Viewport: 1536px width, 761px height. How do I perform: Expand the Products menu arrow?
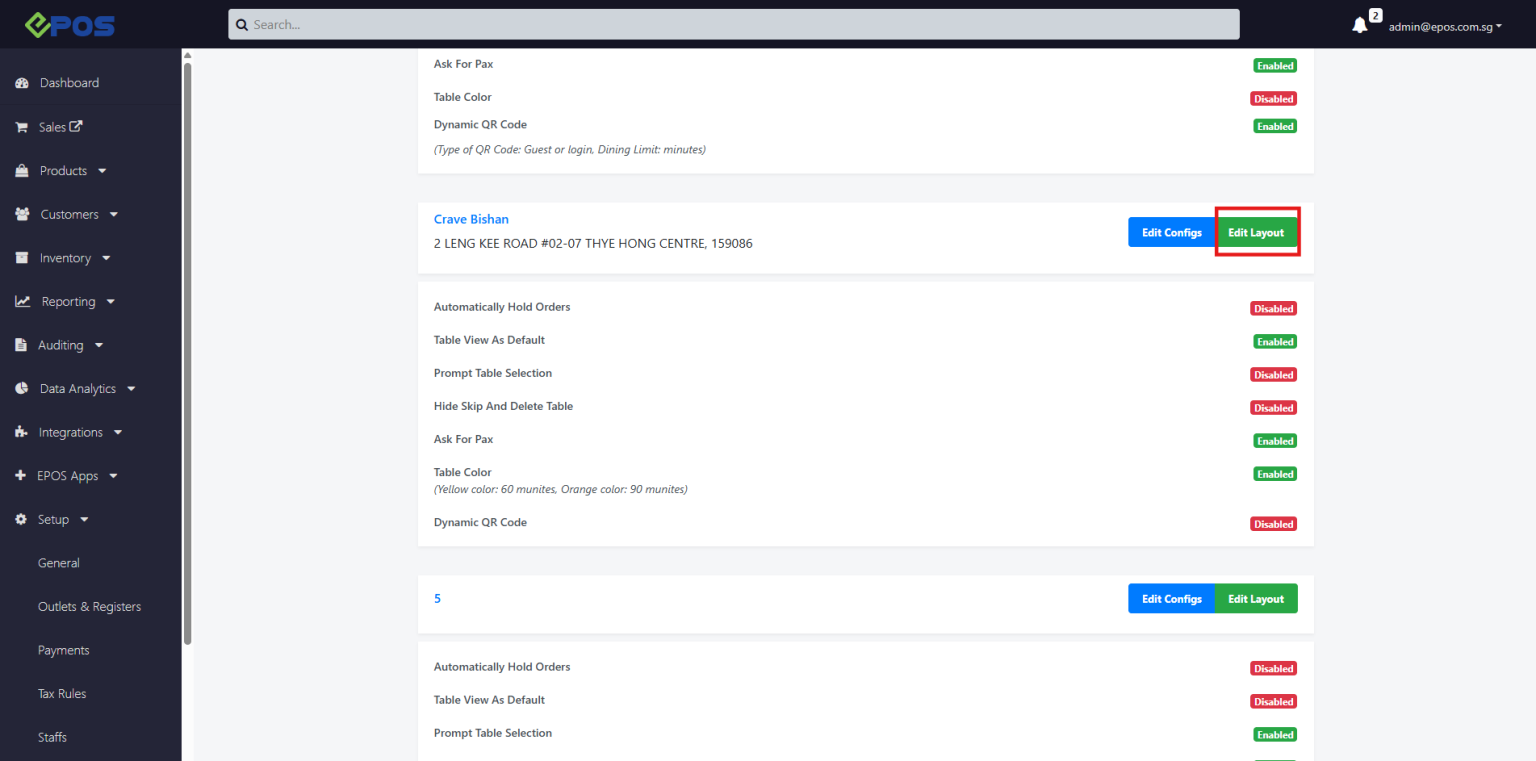[102, 171]
